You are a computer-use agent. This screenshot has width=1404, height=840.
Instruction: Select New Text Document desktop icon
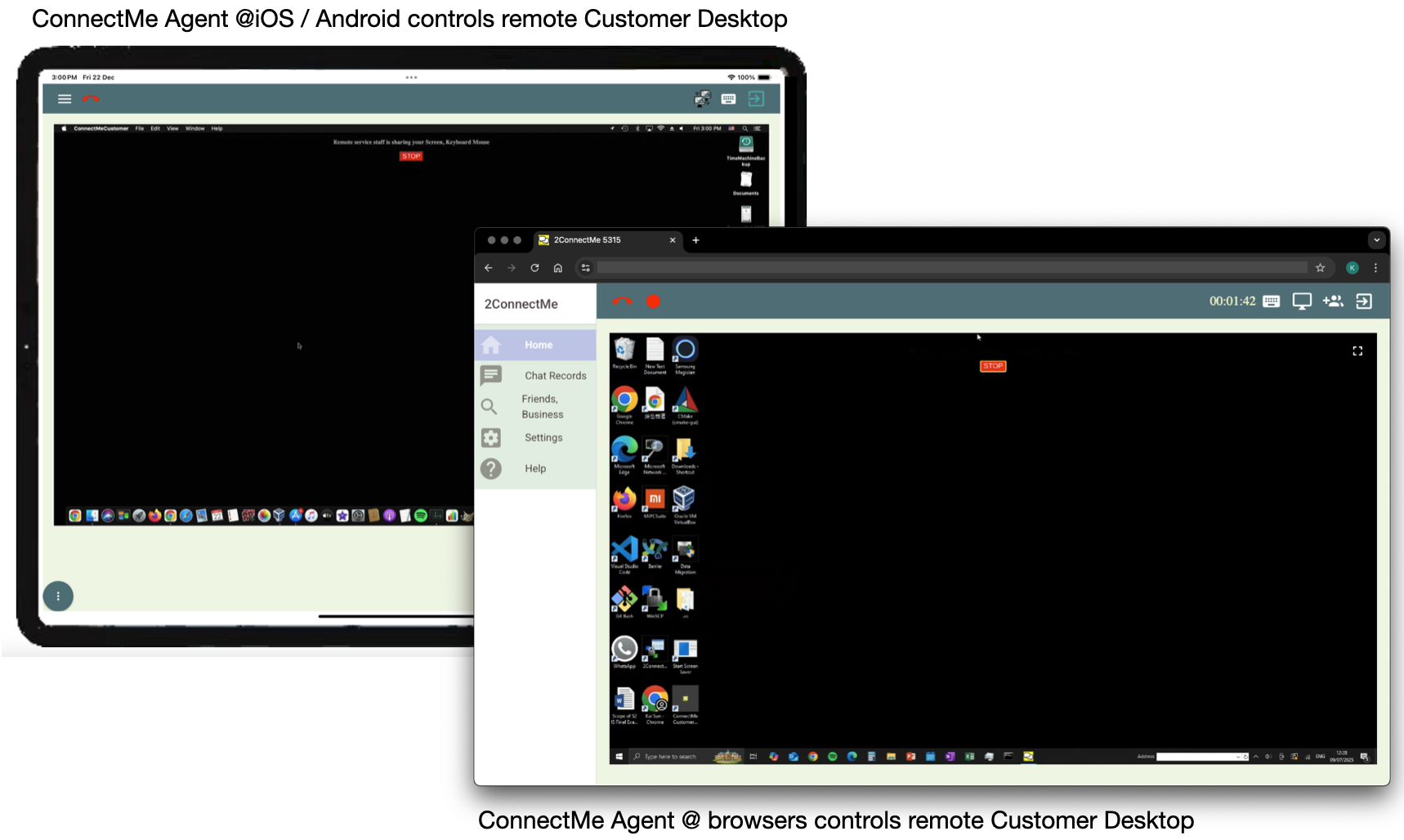[x=655, y=355]
